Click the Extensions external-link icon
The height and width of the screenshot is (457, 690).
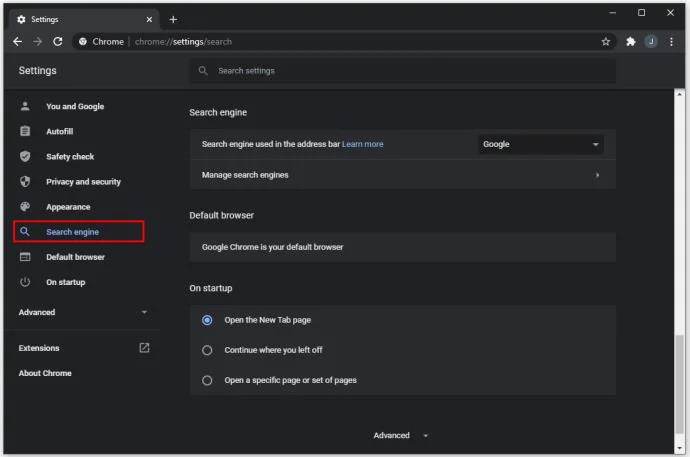tap(144, 347)
